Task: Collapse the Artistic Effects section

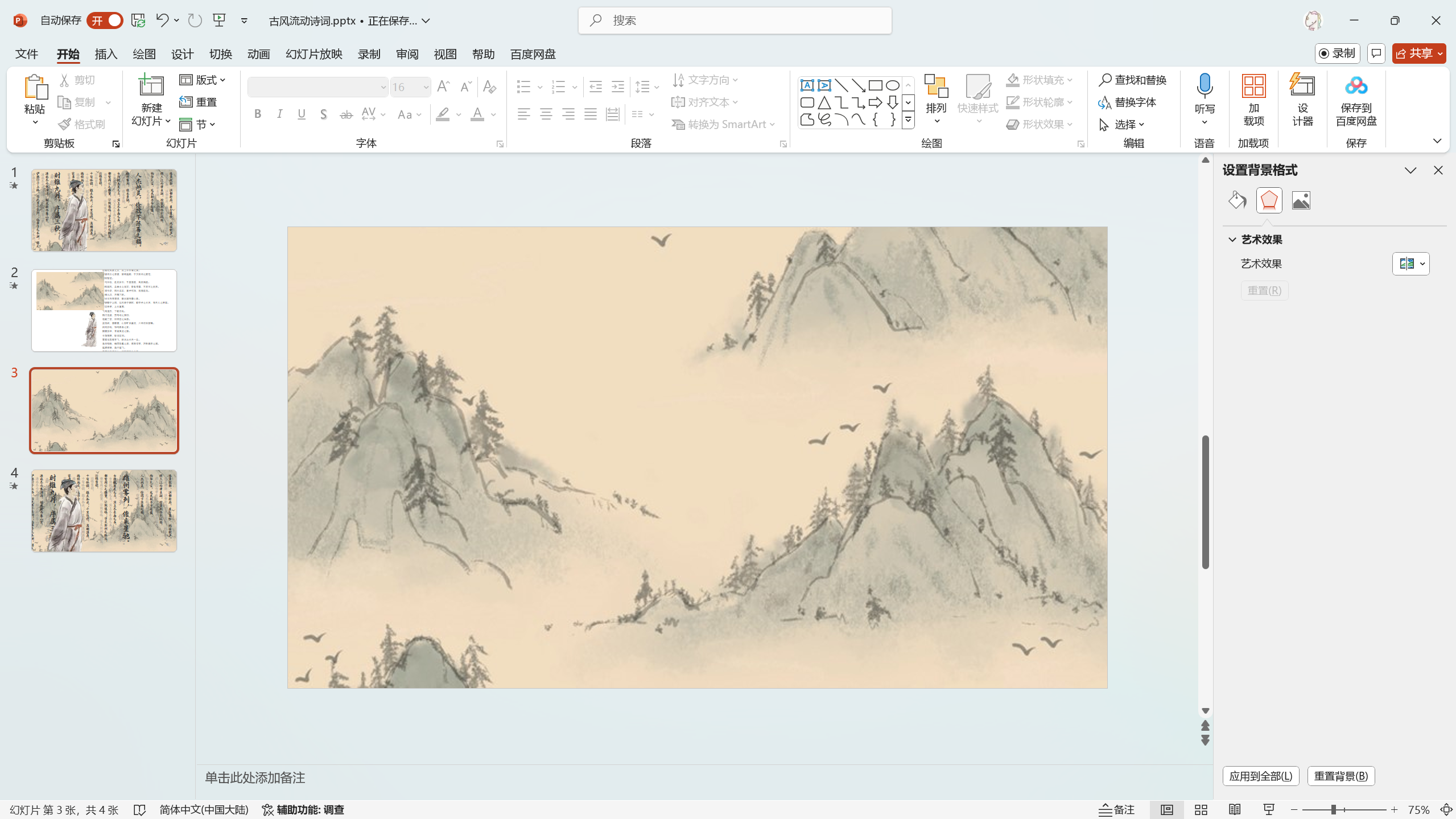Action: click(x=1232, y=240)
